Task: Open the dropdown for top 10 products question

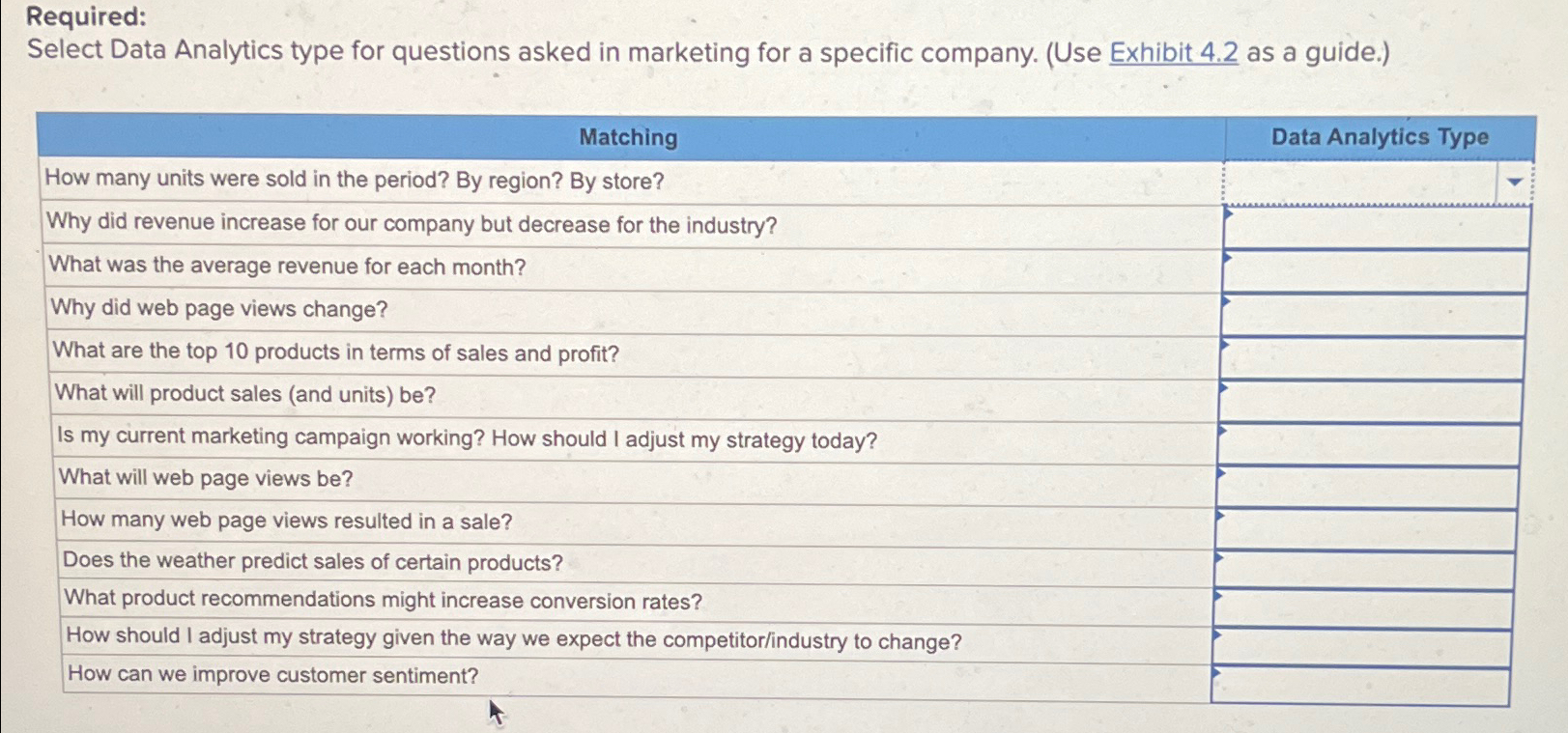Action: [1372, 356]
